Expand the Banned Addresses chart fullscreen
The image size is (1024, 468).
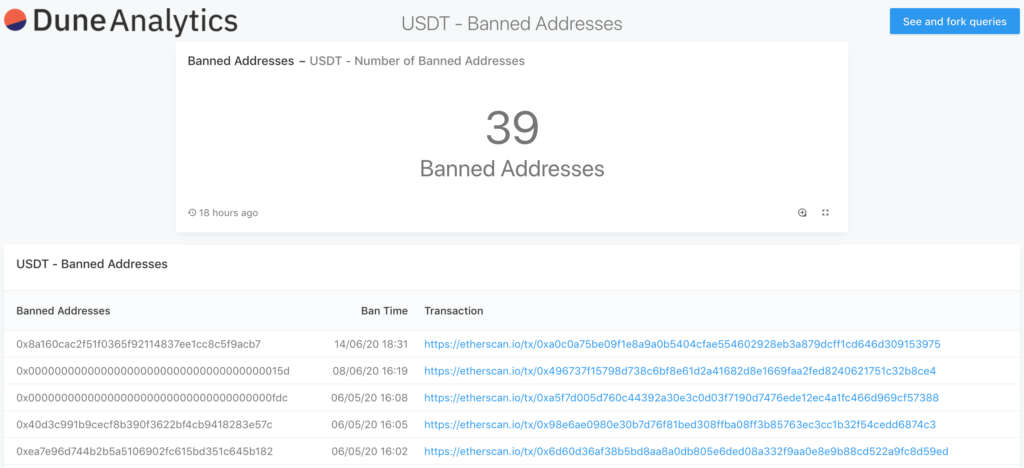pyautogui.click(x=825, y=212)
